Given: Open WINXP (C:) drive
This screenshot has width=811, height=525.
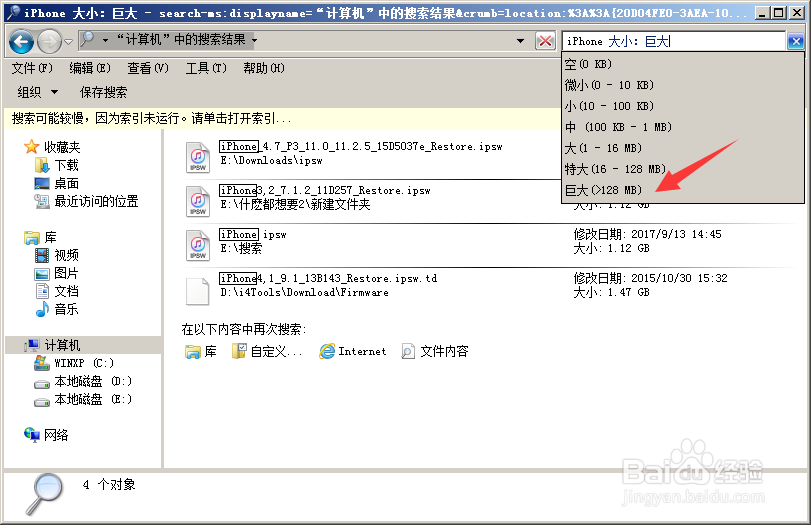Looking at the screenshot, I should click(74, 363).
